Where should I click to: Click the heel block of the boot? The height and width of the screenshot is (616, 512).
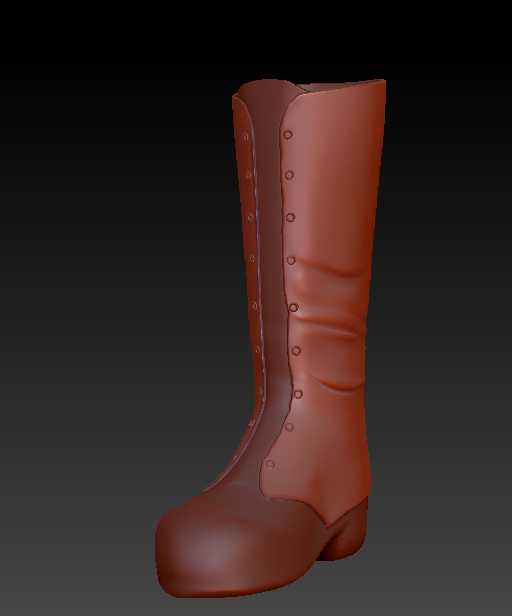pyautogui.click(x=344, y=528)
